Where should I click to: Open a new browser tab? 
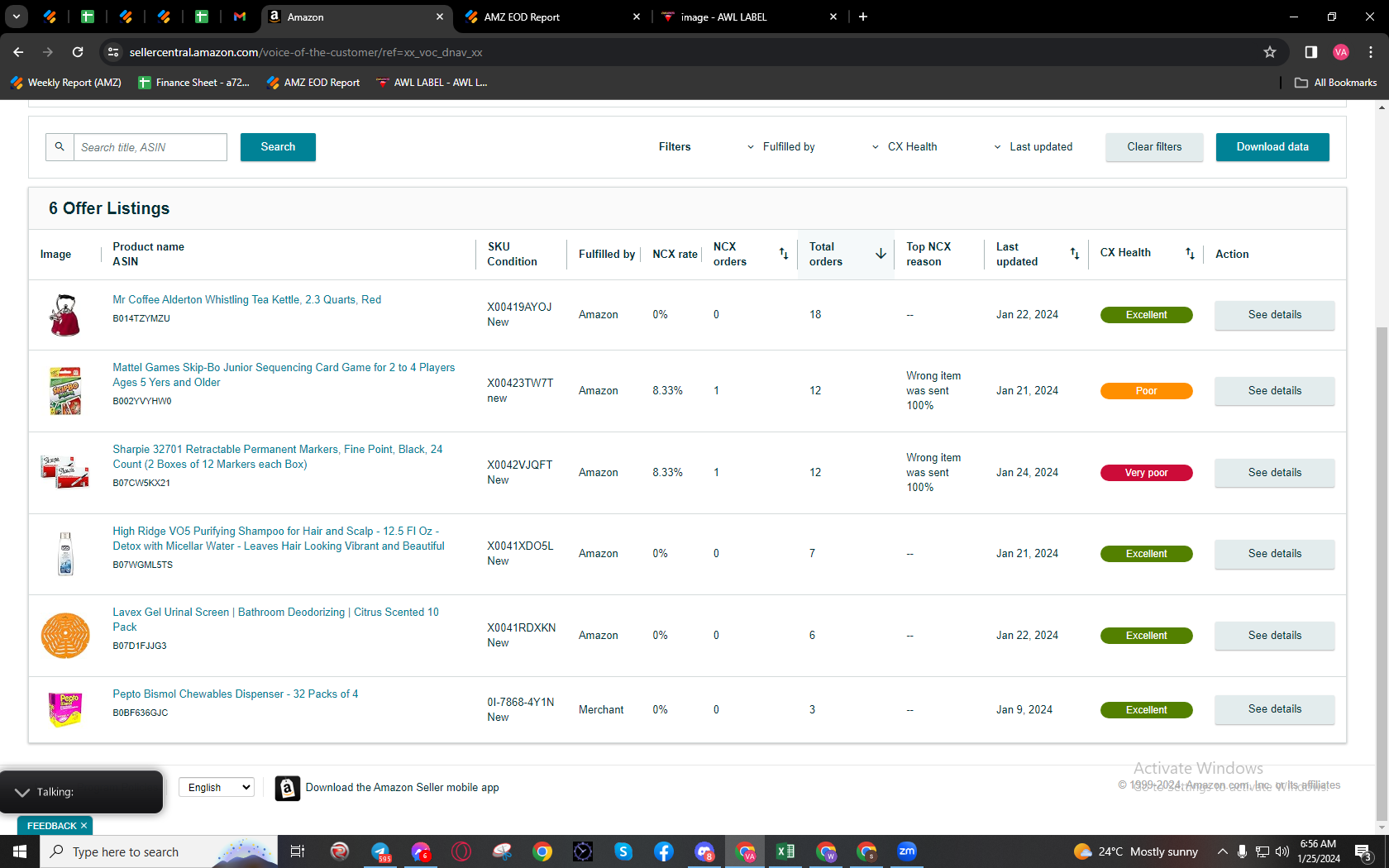[x=863, y=17]
